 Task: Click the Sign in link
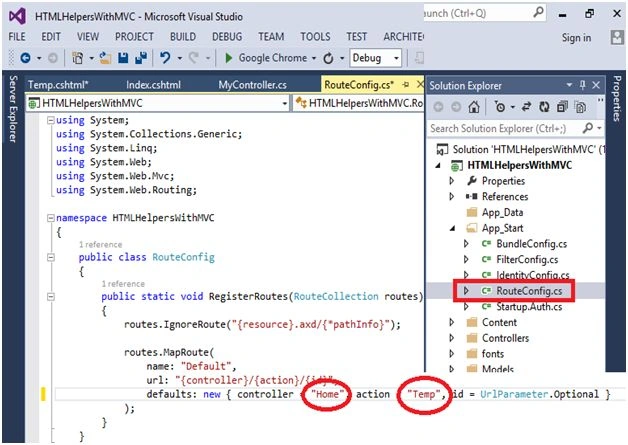click(x=576, y=38)
